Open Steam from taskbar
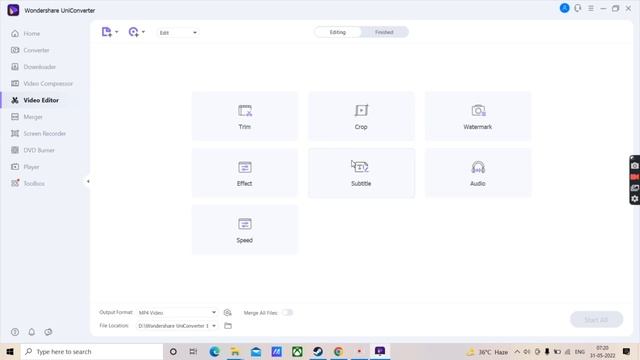 (318, 351)
